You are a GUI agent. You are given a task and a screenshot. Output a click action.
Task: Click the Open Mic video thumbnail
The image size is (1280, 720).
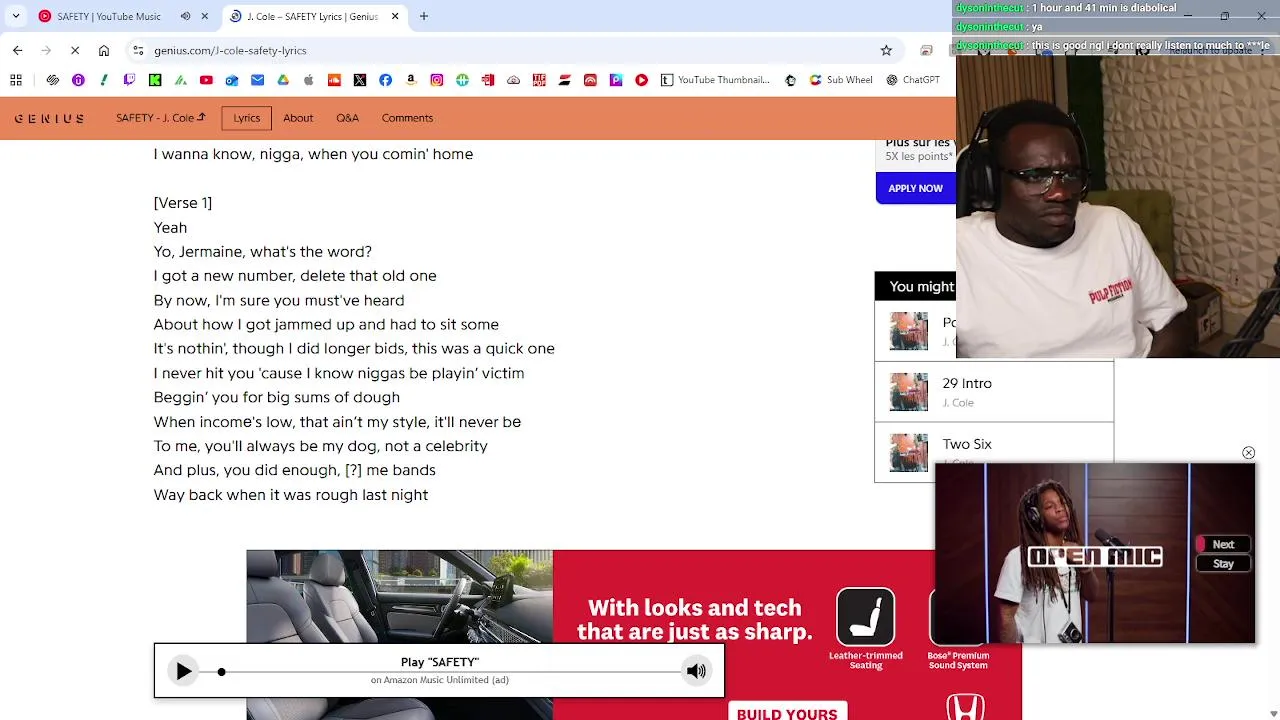(1095, 553)
